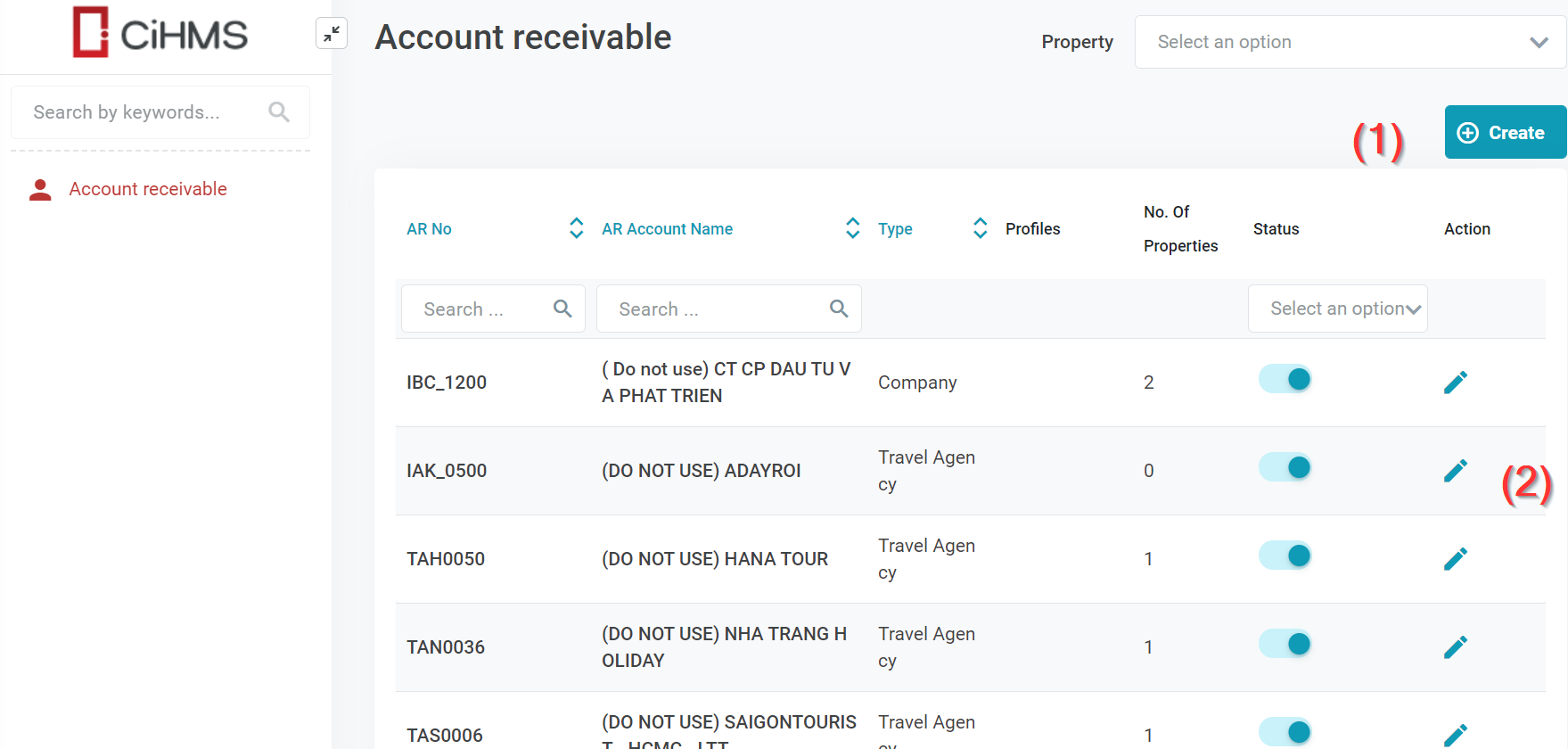Open the Property dropdown
This screenshot has height=749, width=1568.
[x=1350, y=42]
